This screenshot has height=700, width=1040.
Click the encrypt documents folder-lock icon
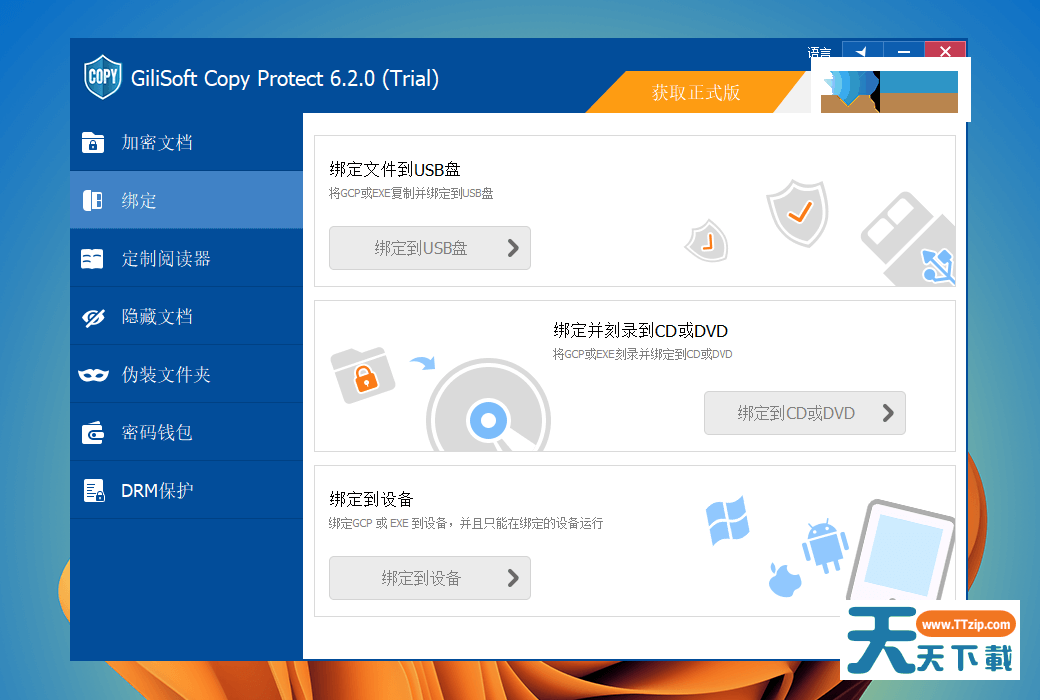point(93,142)
